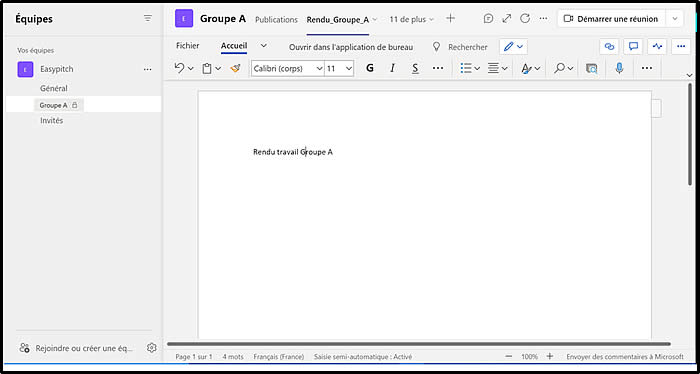The width and height of the screenshot is (700, 374).
Task: Expand the ribbon tabs chevron next to Accueil
Action: click(264, 46)
